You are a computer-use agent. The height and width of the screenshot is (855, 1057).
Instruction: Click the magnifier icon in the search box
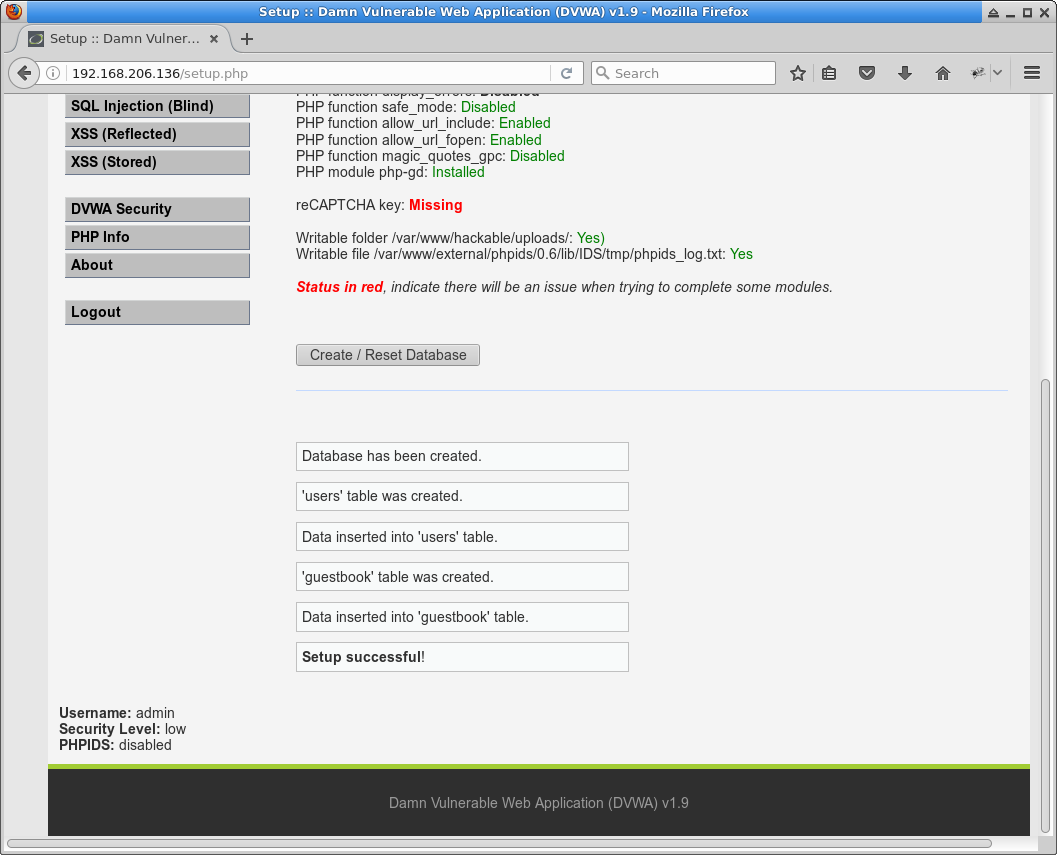[603, 73]
